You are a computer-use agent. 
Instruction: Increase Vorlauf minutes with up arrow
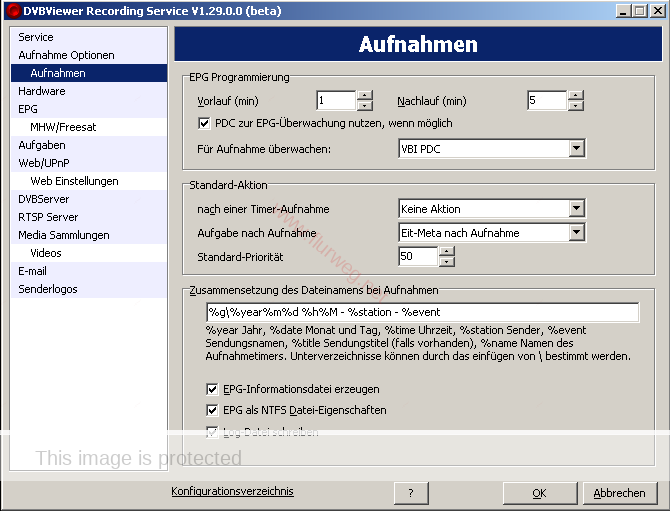[364, 95]
